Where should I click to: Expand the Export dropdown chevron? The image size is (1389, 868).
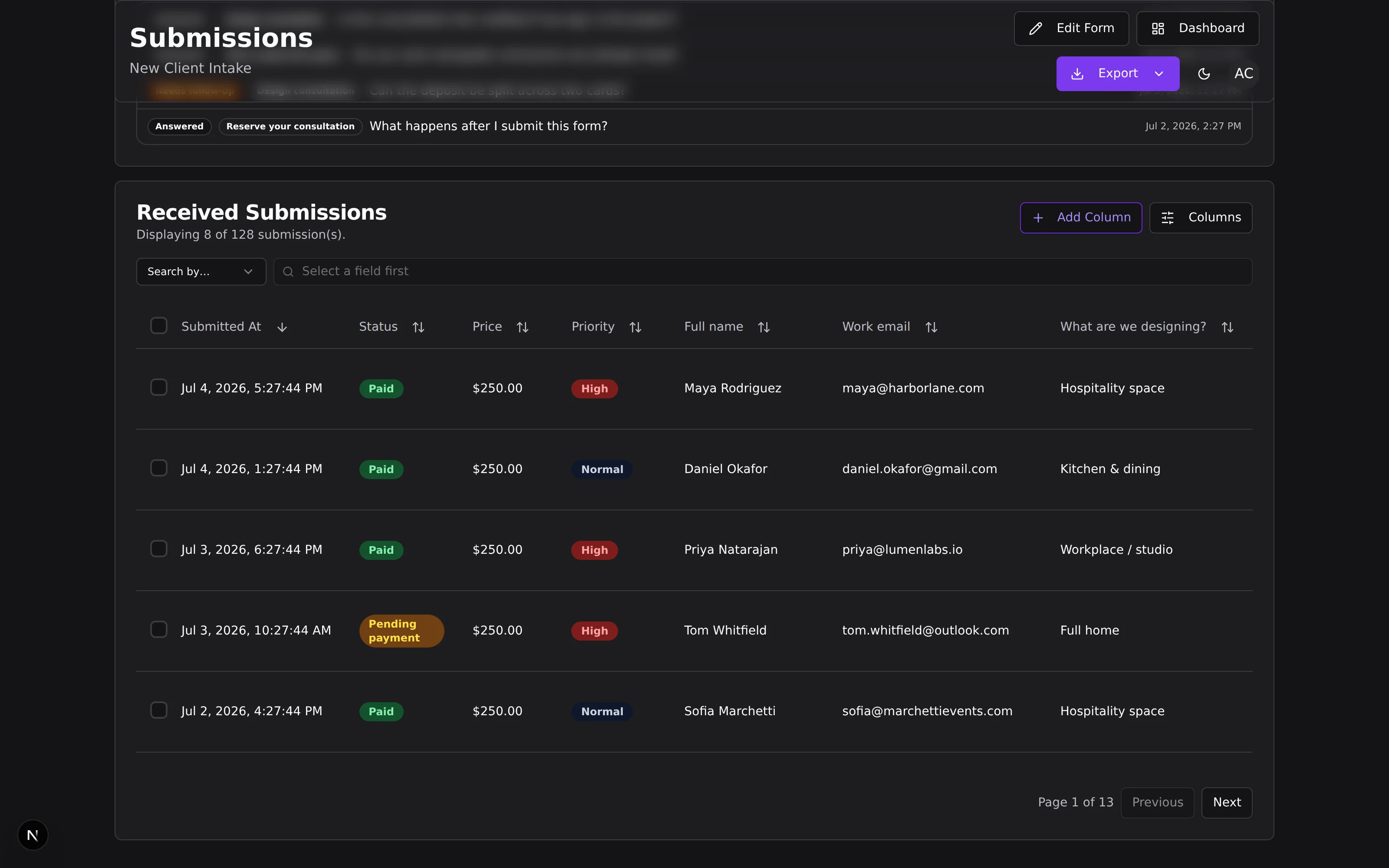point(1159,73)
